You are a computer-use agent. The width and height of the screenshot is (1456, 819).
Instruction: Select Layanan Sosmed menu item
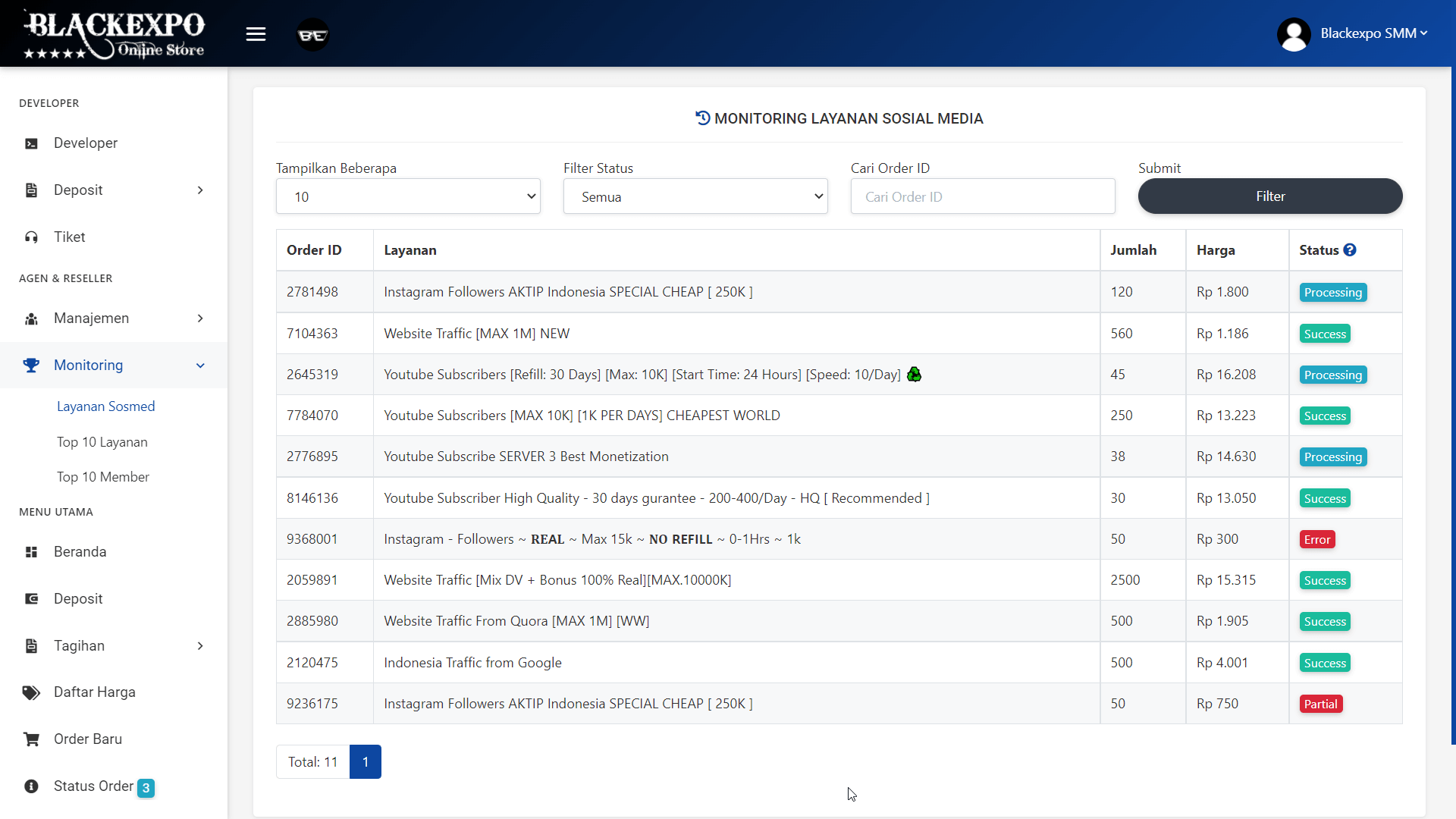coord(106,406)
